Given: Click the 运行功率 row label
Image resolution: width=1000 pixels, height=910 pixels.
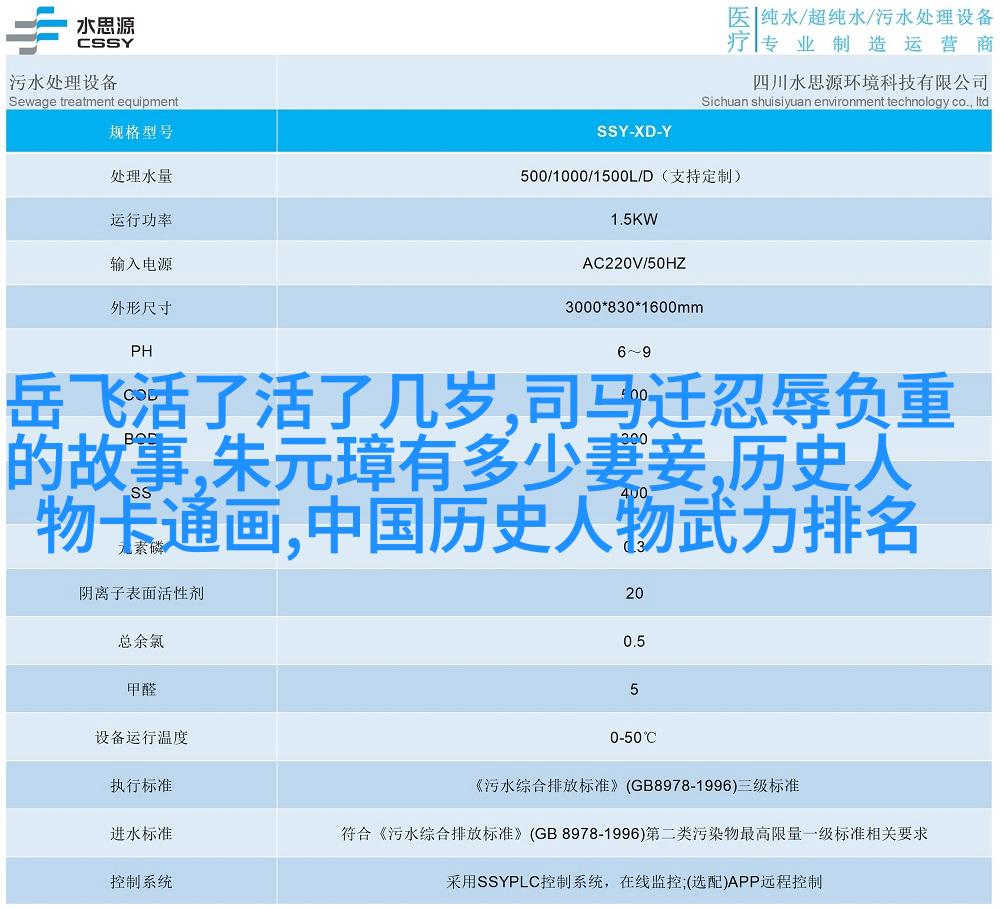Looking at the screenshot, I should click(141, 220).
